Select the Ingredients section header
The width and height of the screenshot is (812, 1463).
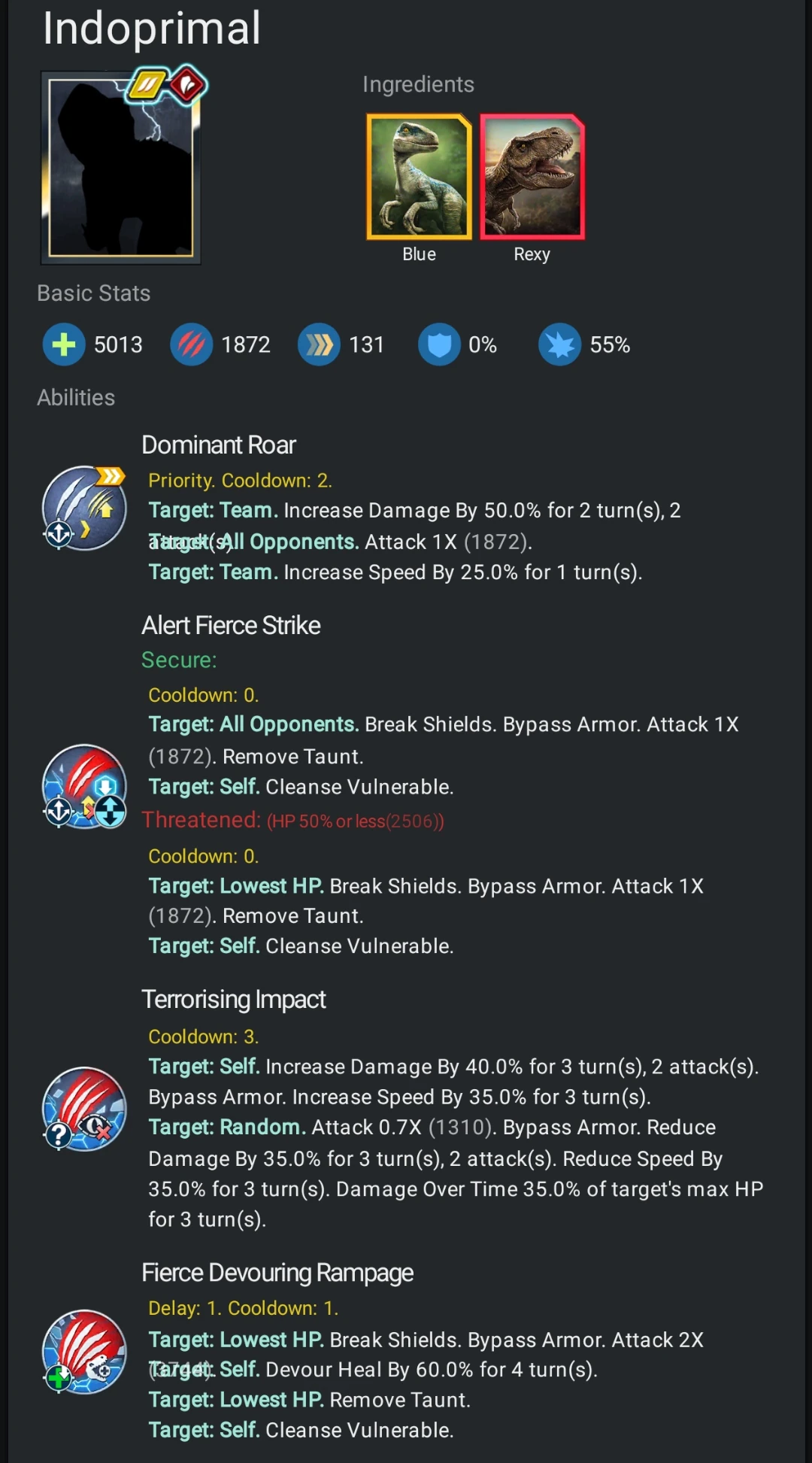pos(417,83)
